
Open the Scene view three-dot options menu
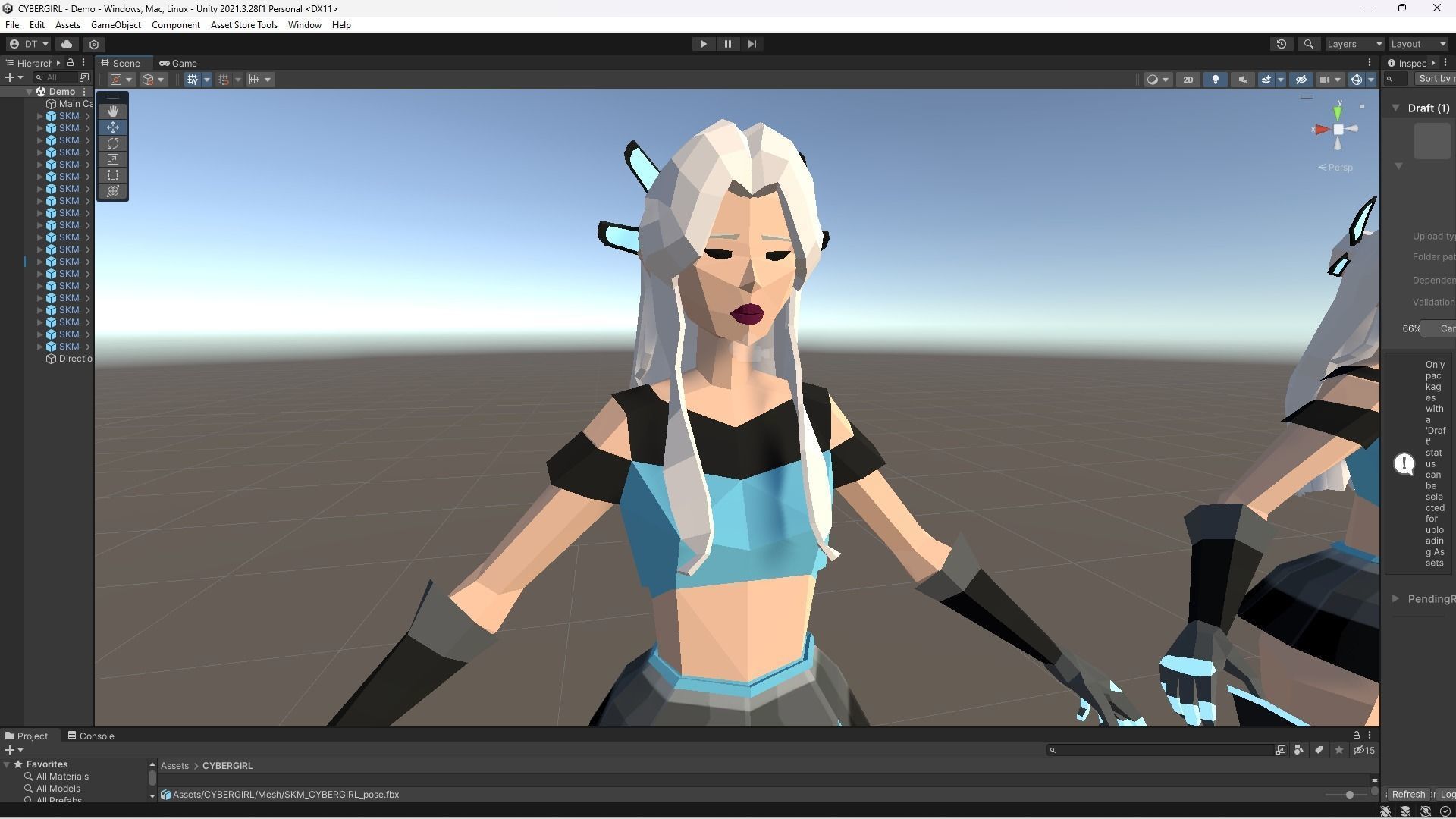tap(1370, 63)
